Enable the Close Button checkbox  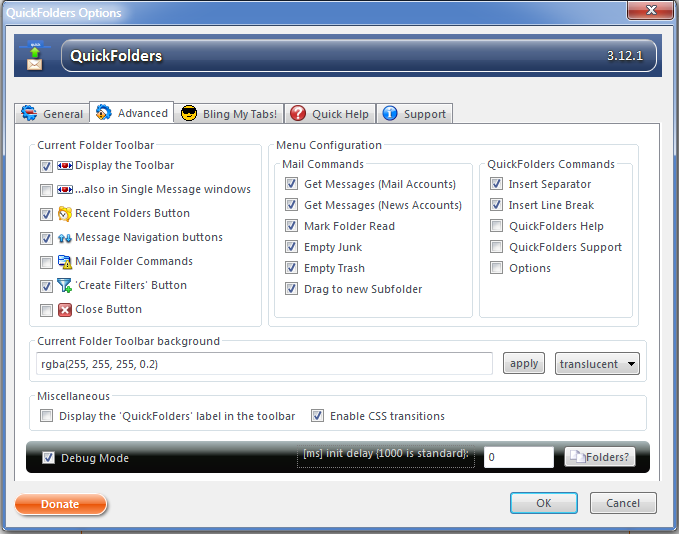(x=46, y=310)
